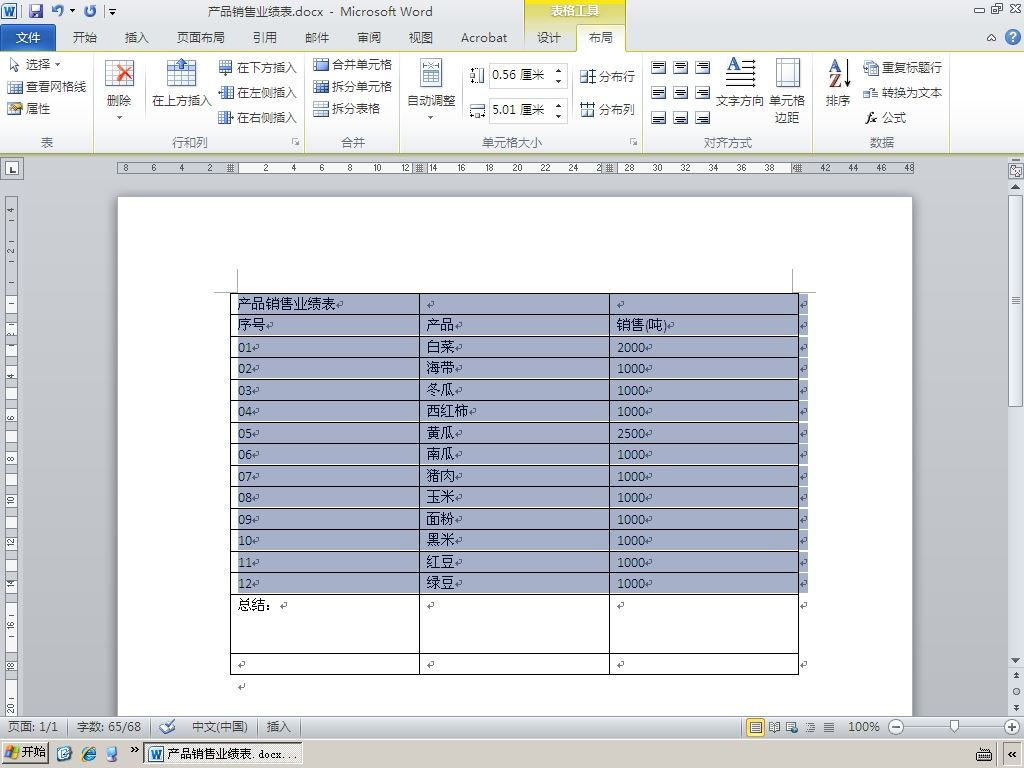Click the Redo icon in title bar

click(x=90, y=11)
